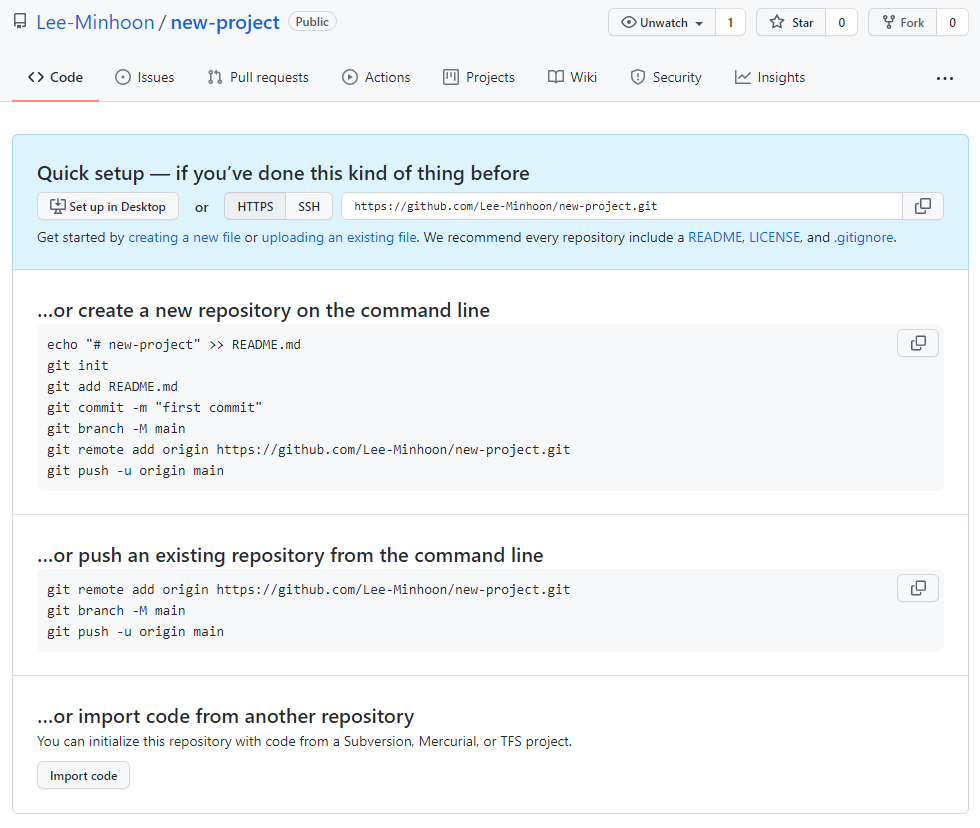Viewport: 980px width, 828px height.
Task: Go to the Actions tab
Action: (376, 77)
